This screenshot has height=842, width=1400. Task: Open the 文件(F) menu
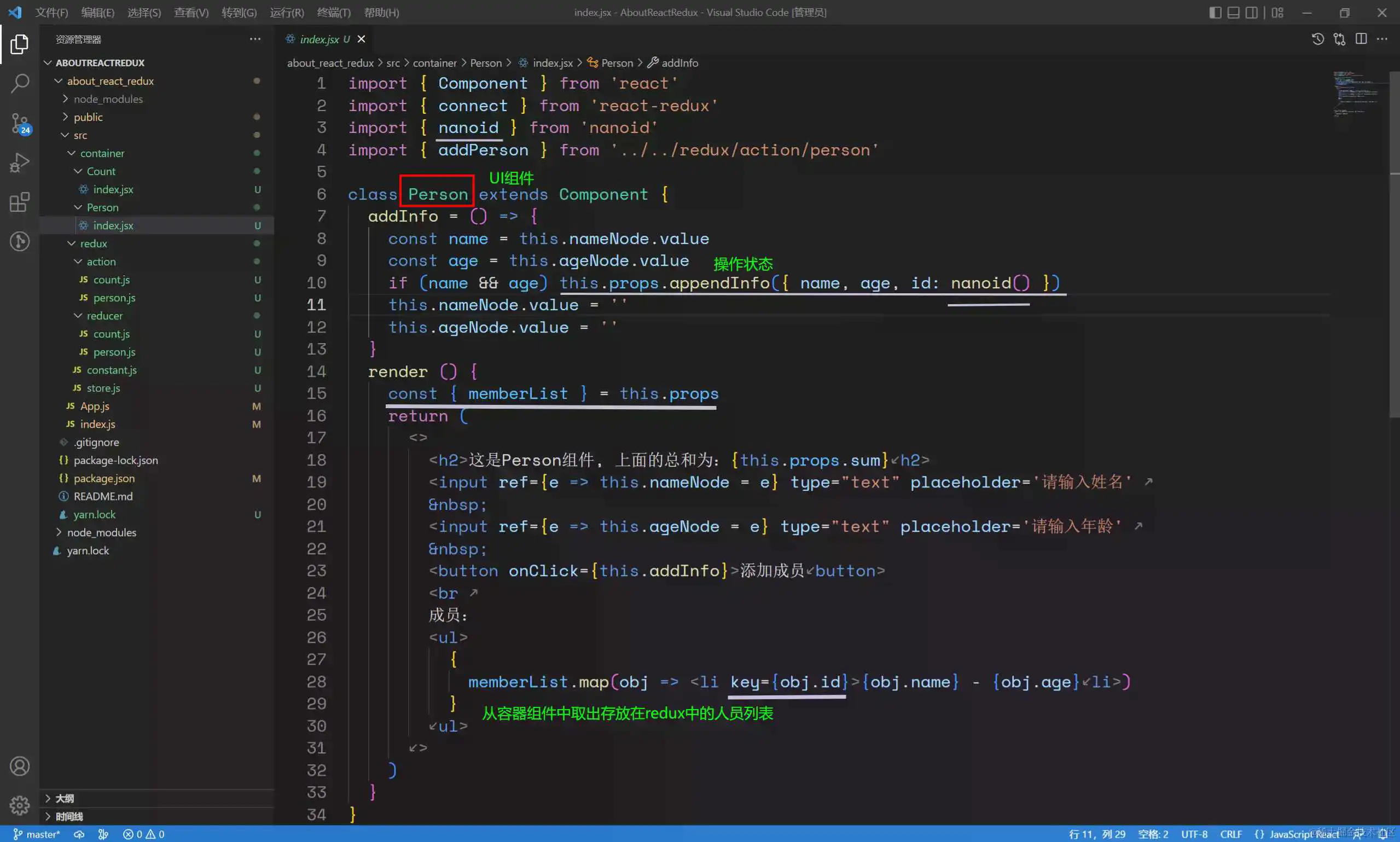click(x=51, y=13)
